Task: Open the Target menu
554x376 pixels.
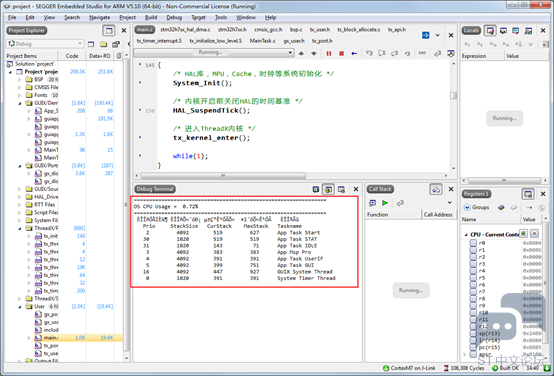Action: click(199, 17)
